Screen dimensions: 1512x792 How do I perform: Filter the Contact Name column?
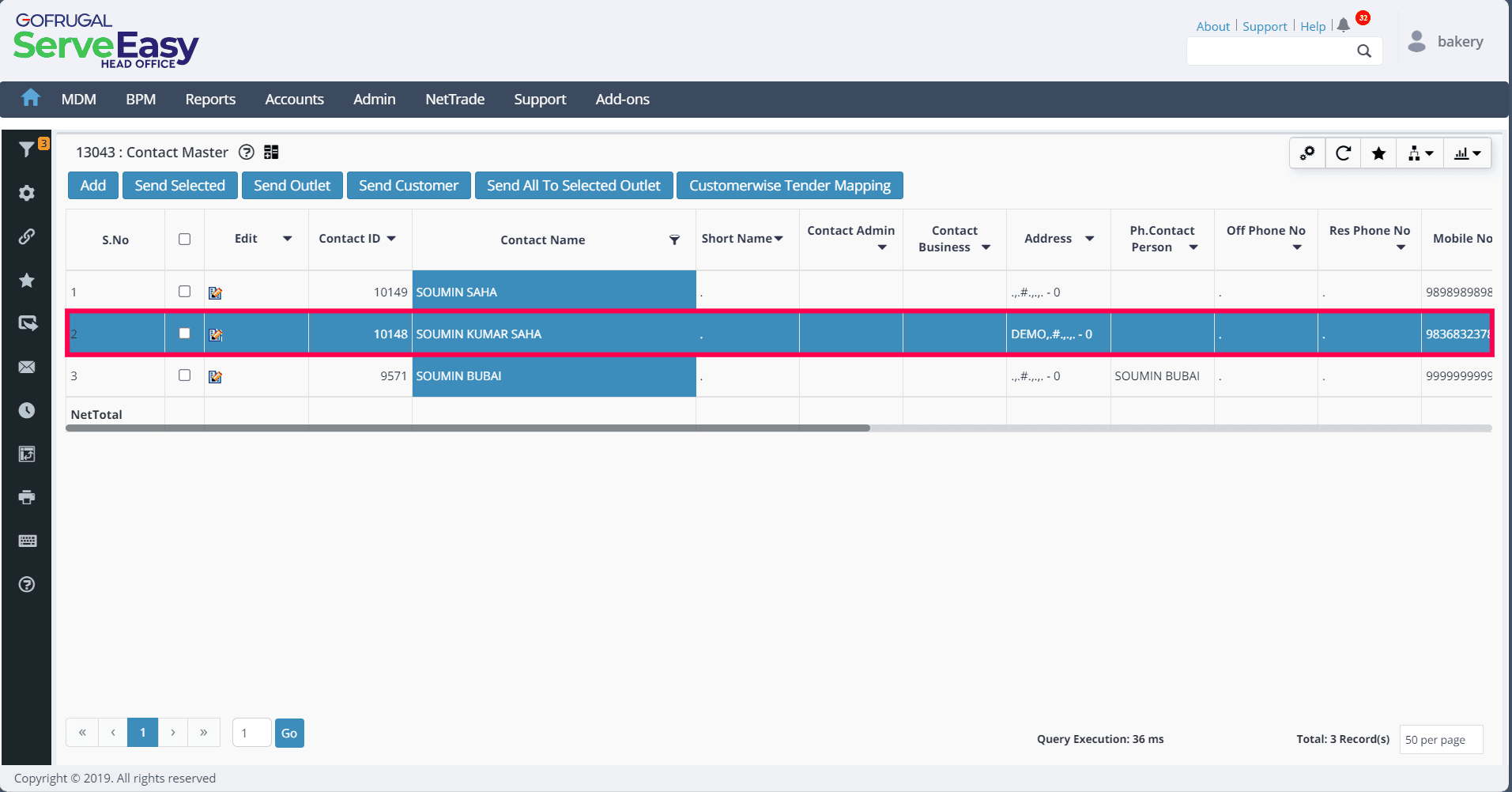674,239
